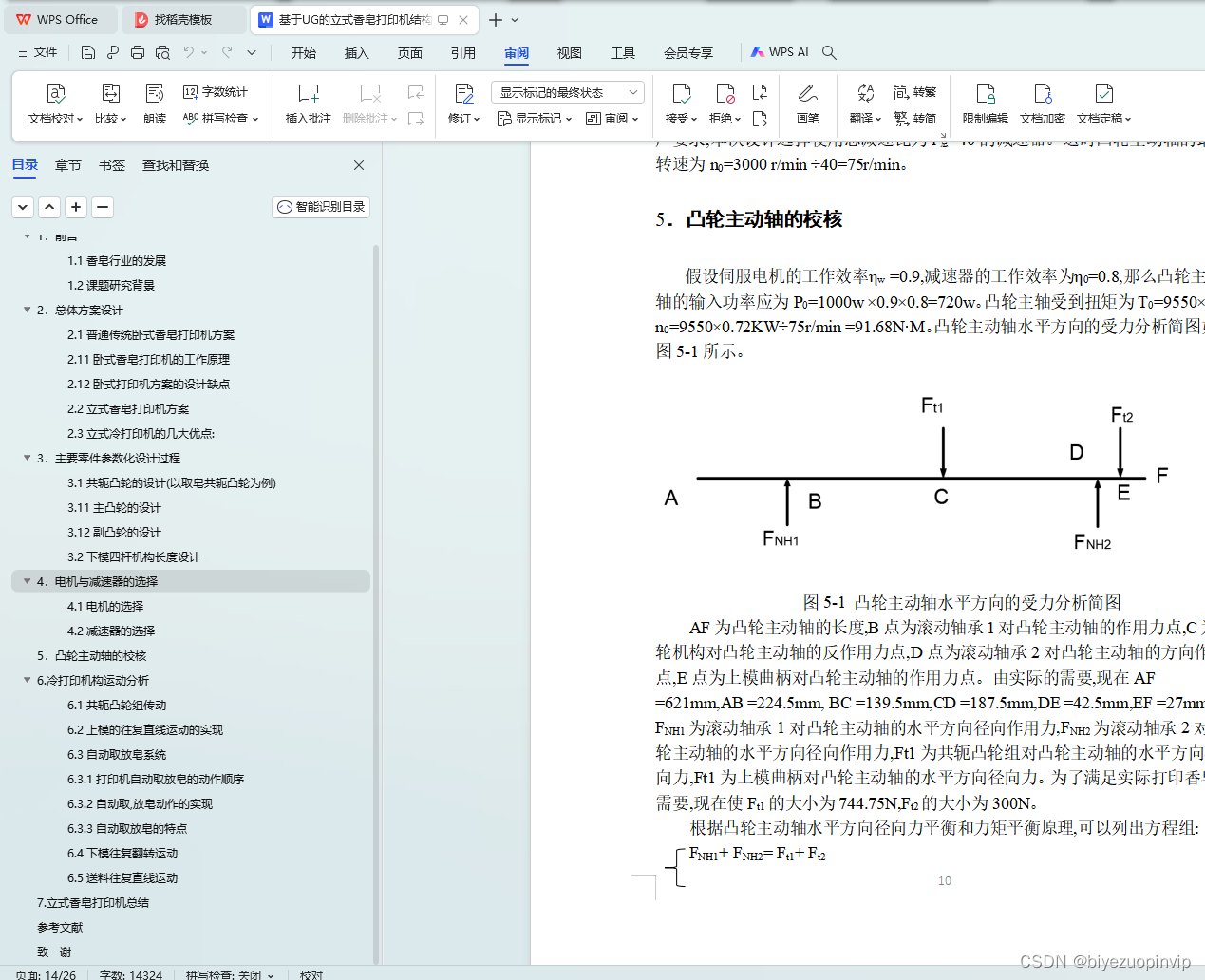The image size is (1205, 980).
Task: Click the 删除批注 delete comment icon
Action: coord(370,93)
